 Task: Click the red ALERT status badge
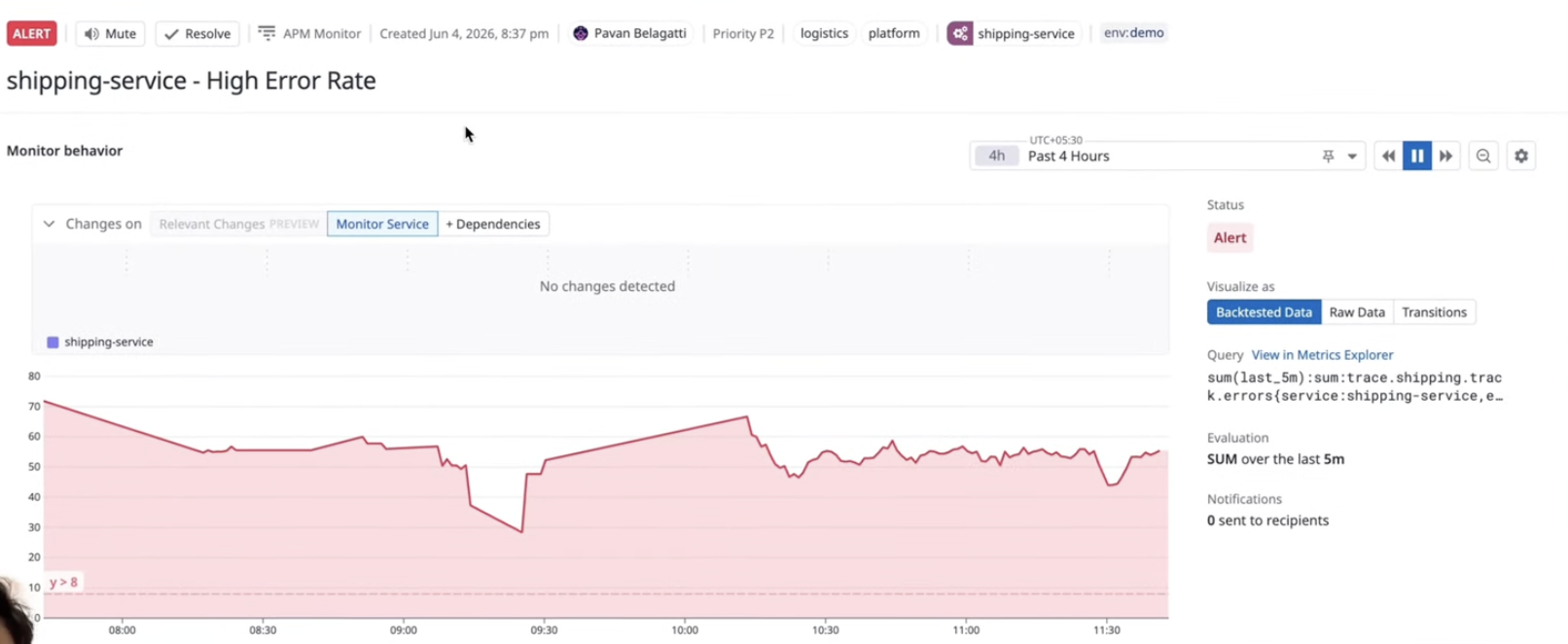[x=31, y=33]
